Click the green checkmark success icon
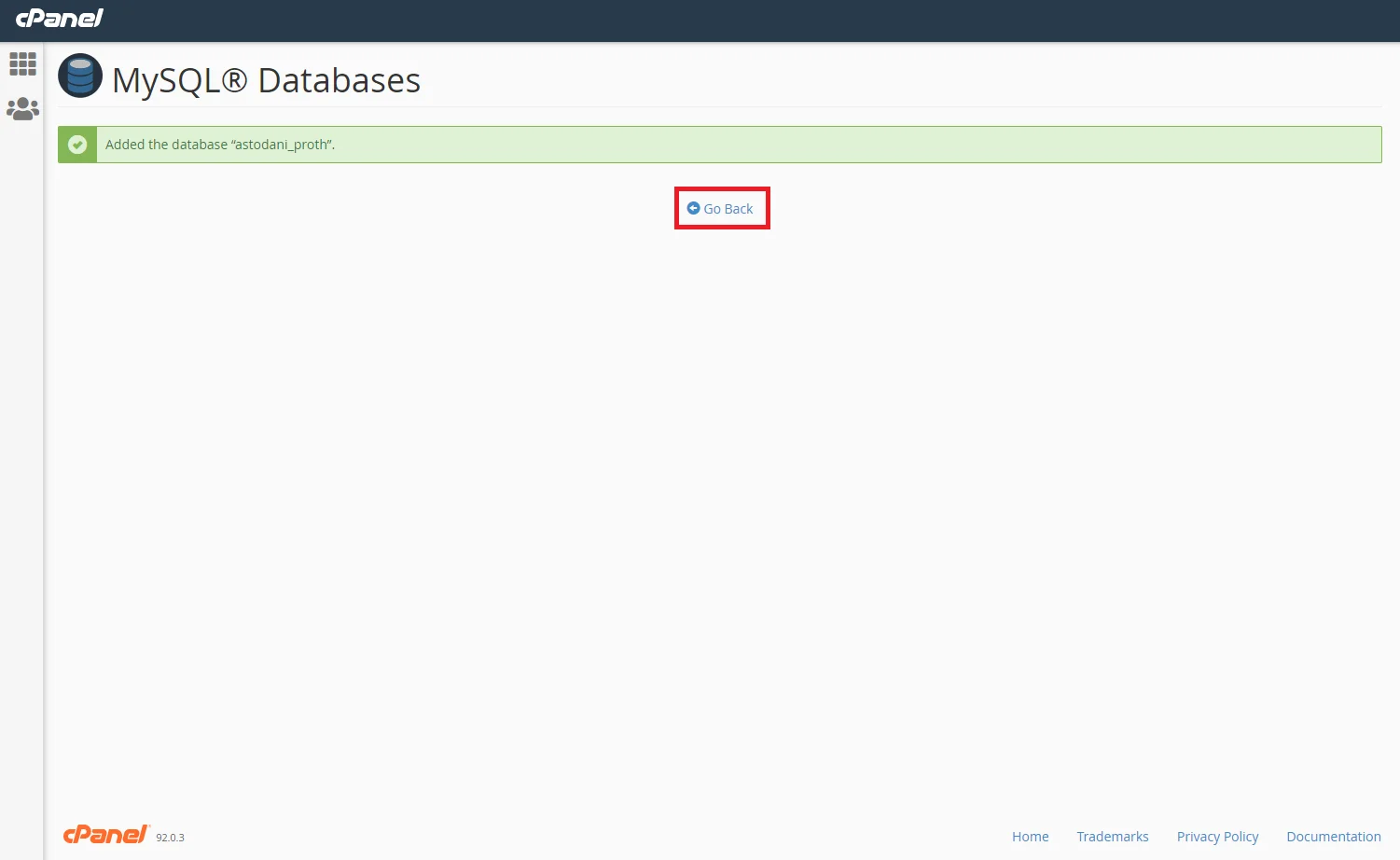 77,145
